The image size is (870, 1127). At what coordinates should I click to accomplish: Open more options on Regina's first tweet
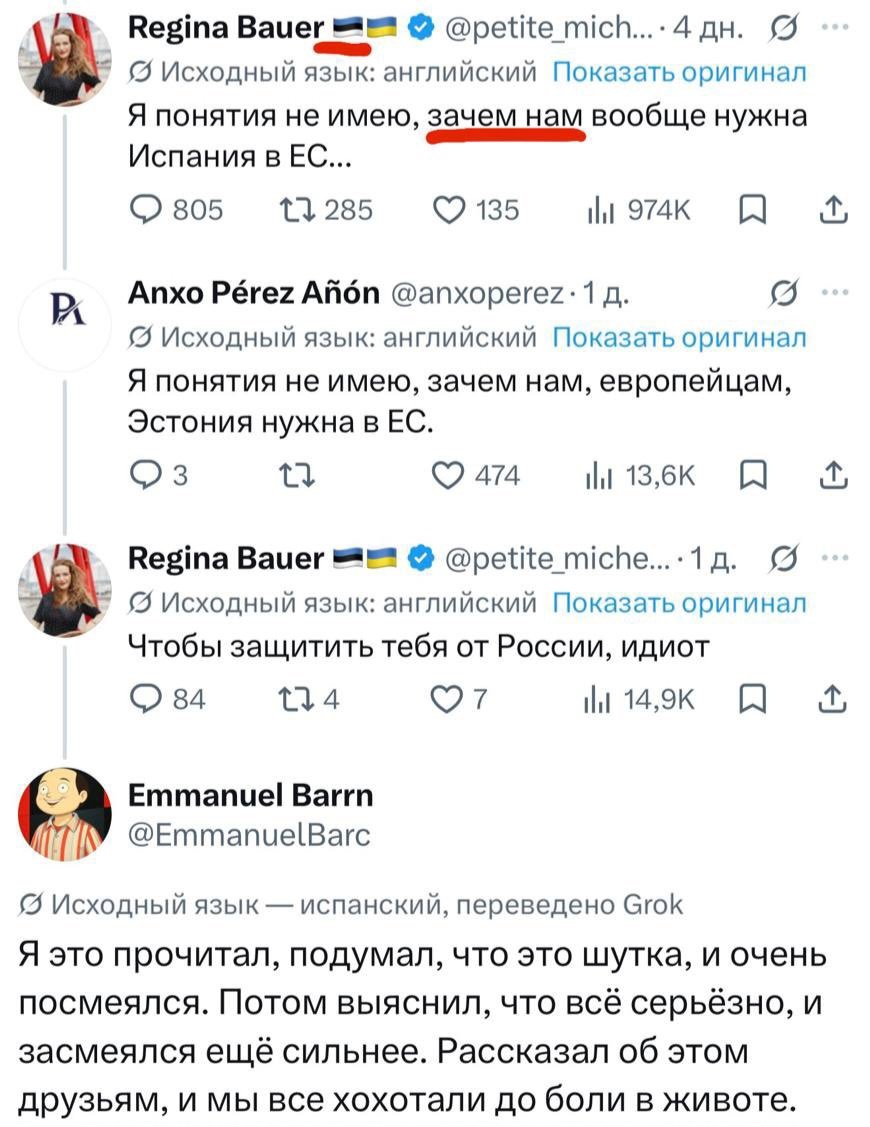click(x=835, y=27)
